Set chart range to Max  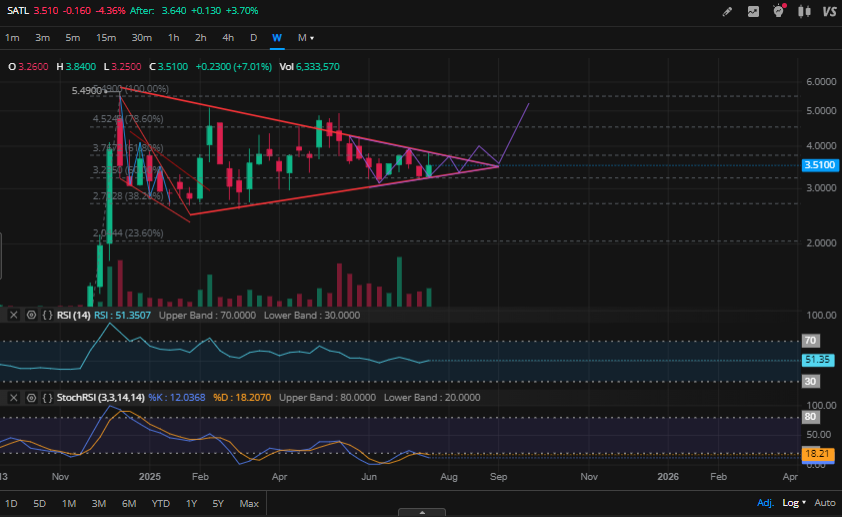pyautogui.click(x=249, y=504)
